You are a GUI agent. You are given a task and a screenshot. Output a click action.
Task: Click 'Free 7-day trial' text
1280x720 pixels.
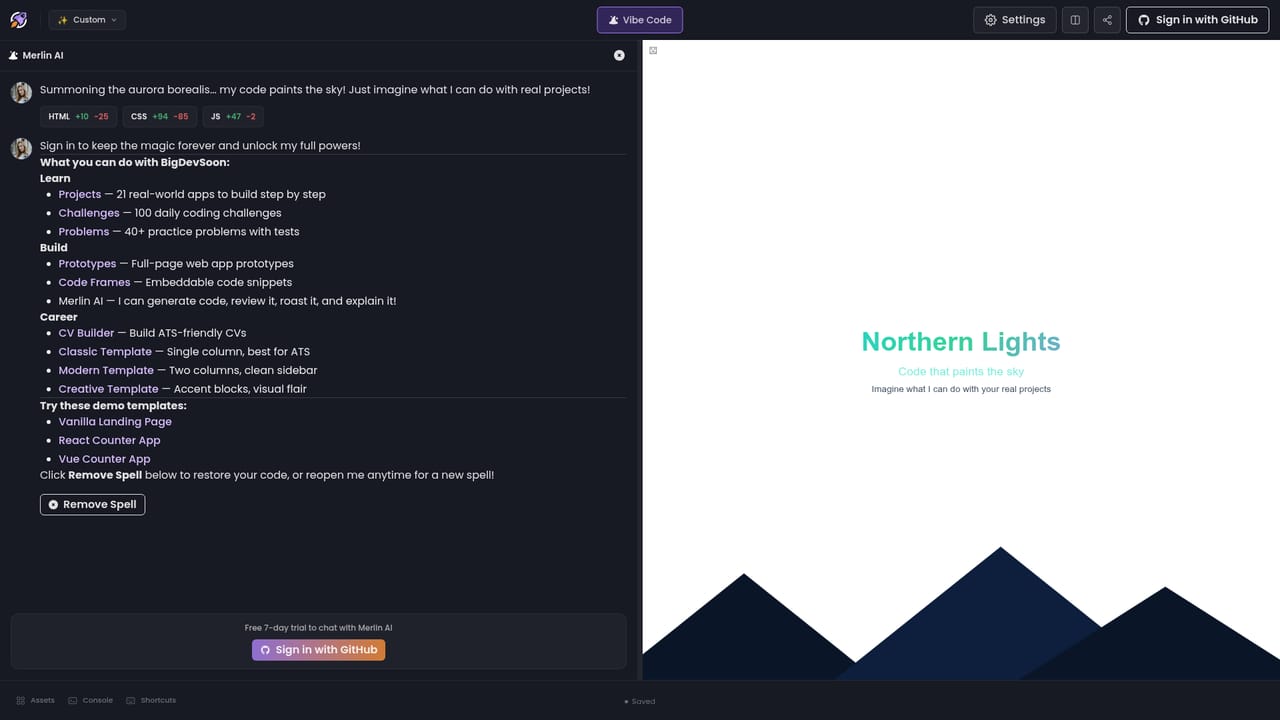click(x=318, y=628)
